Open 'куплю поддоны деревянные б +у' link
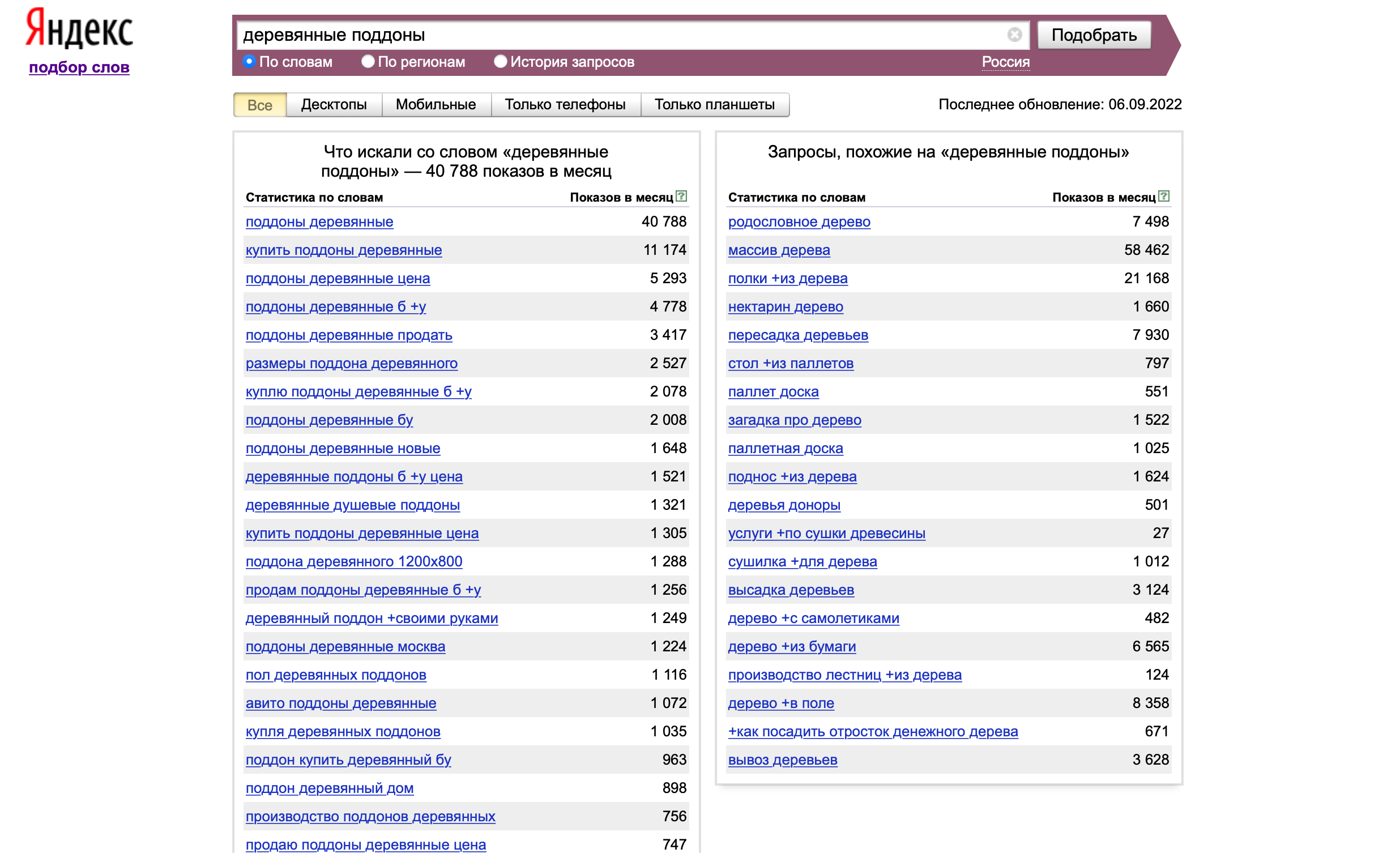1400x853 pixels. [x=358, y=392]
